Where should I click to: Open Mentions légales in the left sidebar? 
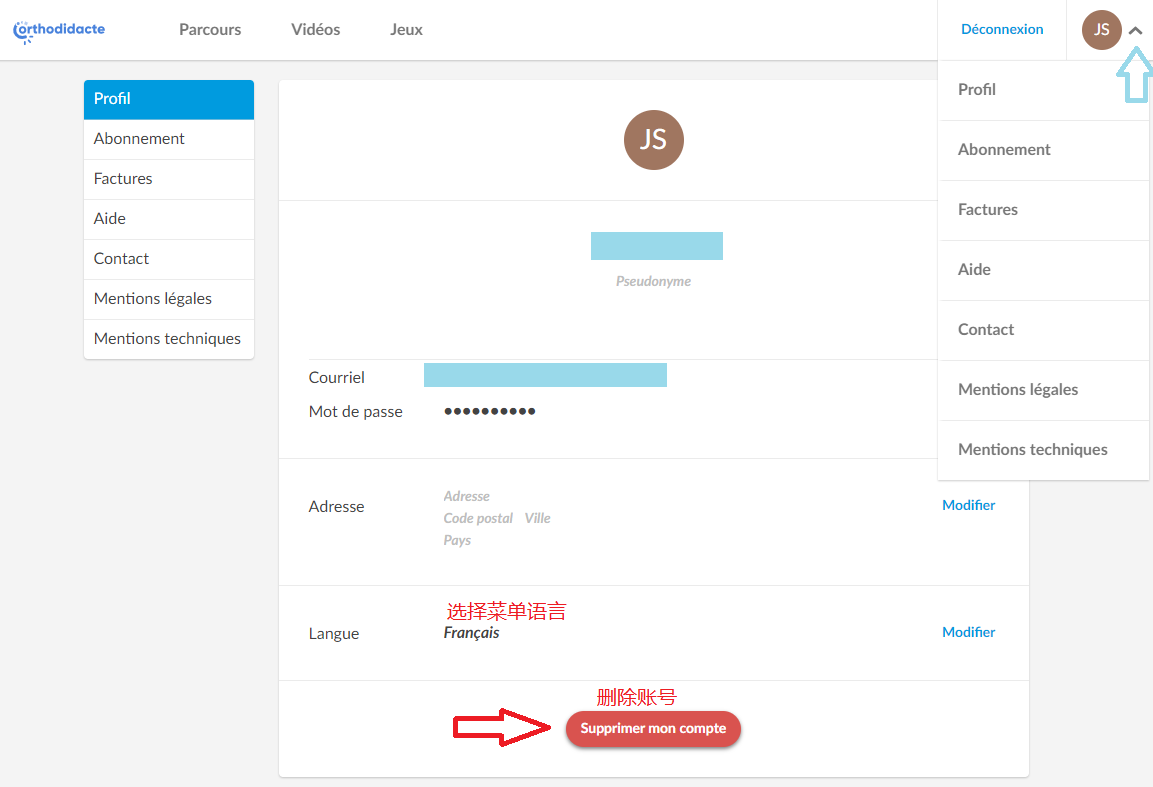pos(169,299)
